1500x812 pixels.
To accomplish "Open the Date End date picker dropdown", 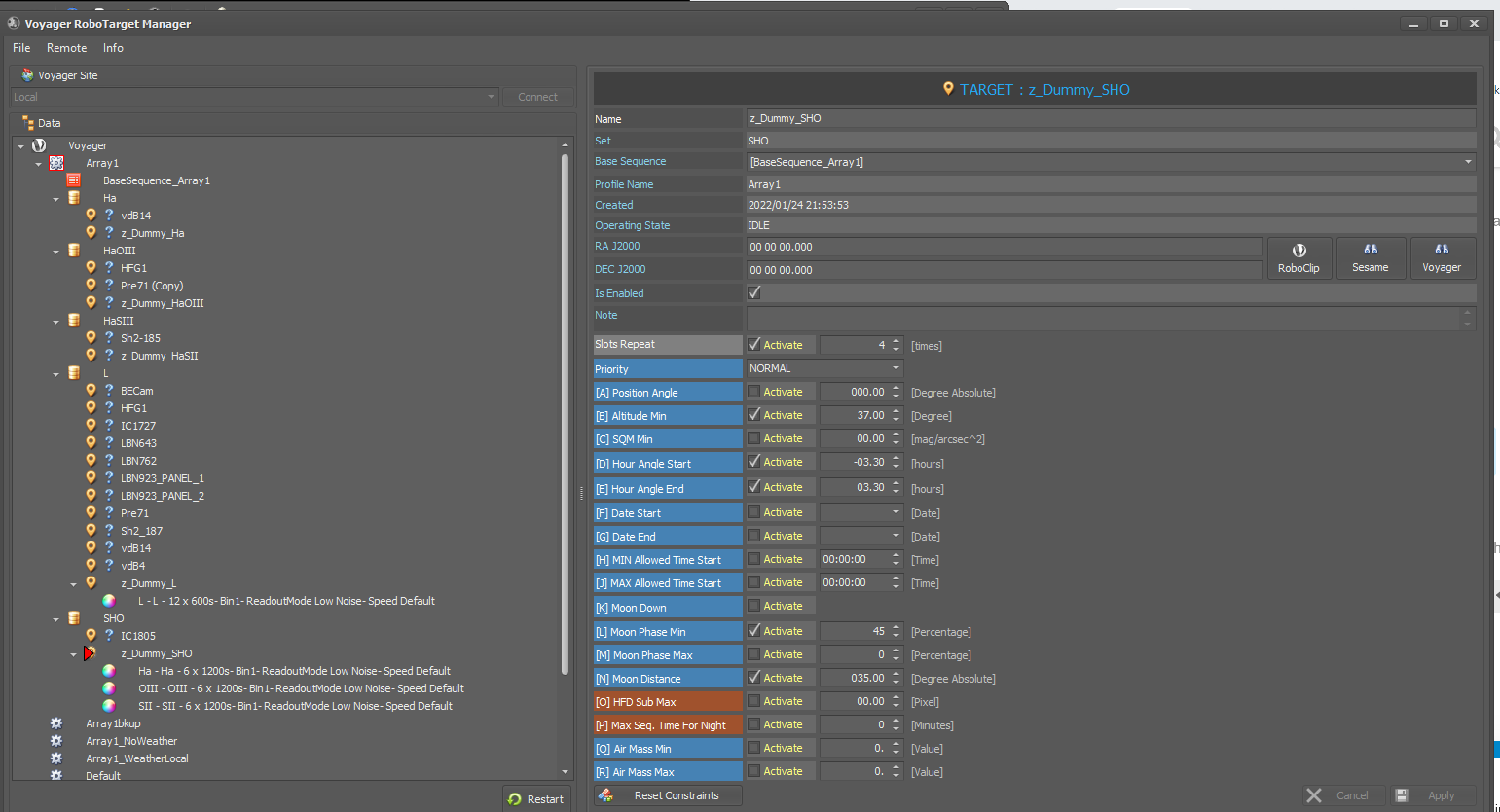I will click(x=896, y=536).
